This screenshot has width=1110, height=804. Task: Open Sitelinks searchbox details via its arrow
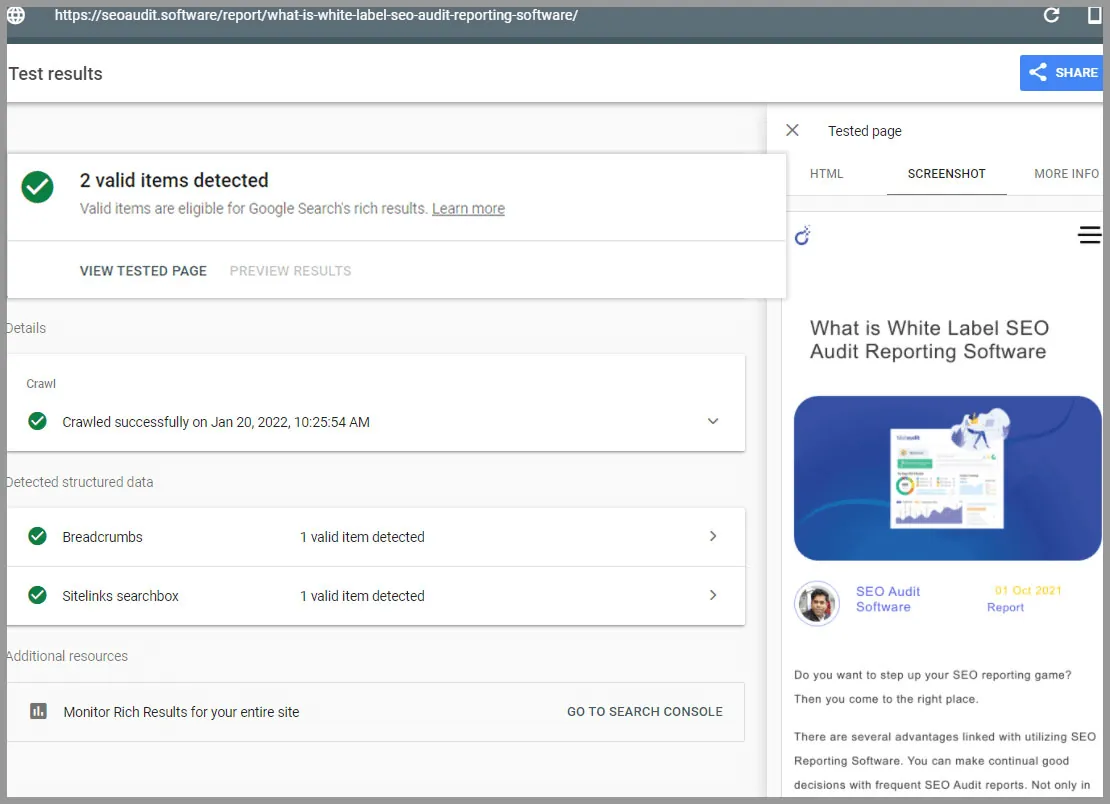coord(713,595)
